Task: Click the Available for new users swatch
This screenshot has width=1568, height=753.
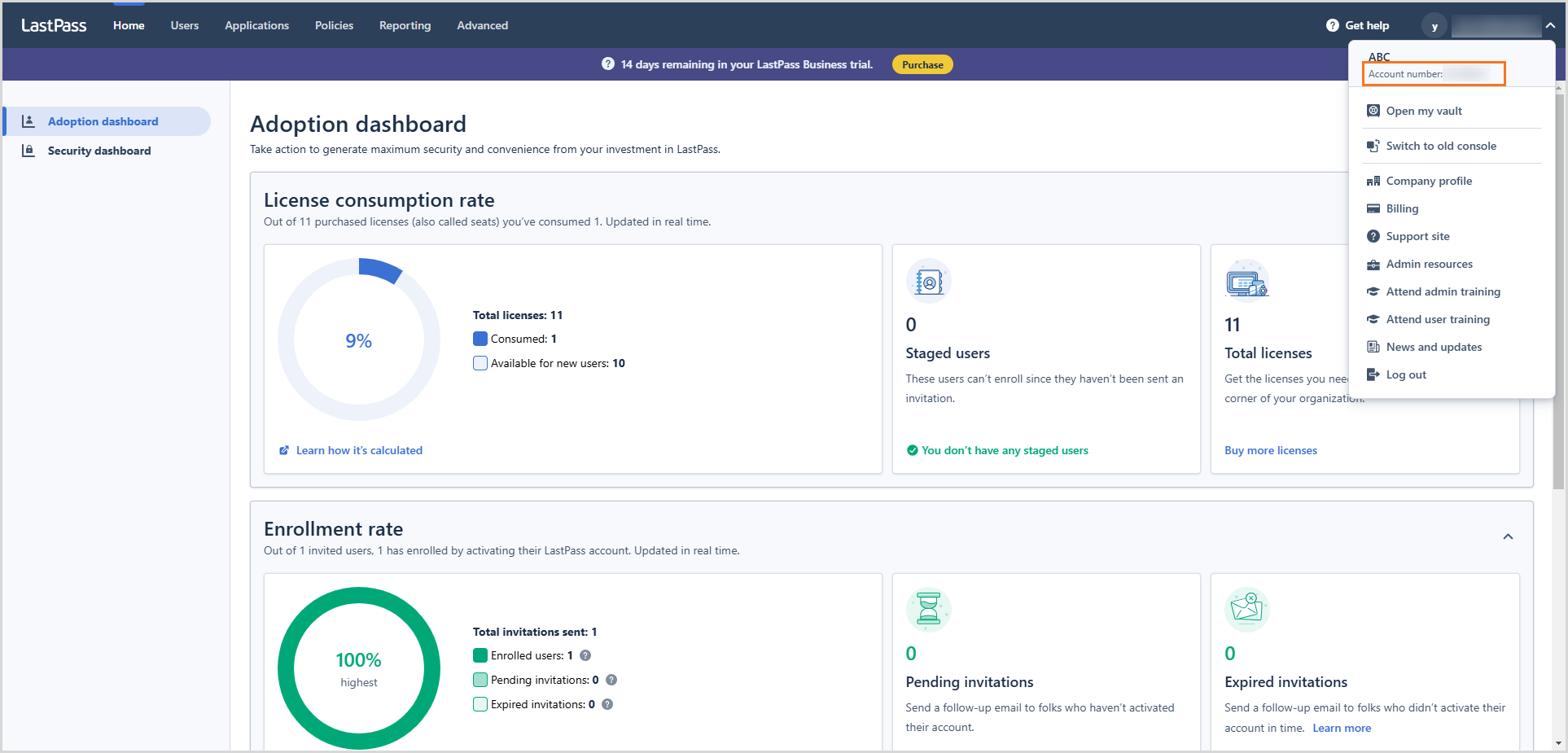Action: 480,363
